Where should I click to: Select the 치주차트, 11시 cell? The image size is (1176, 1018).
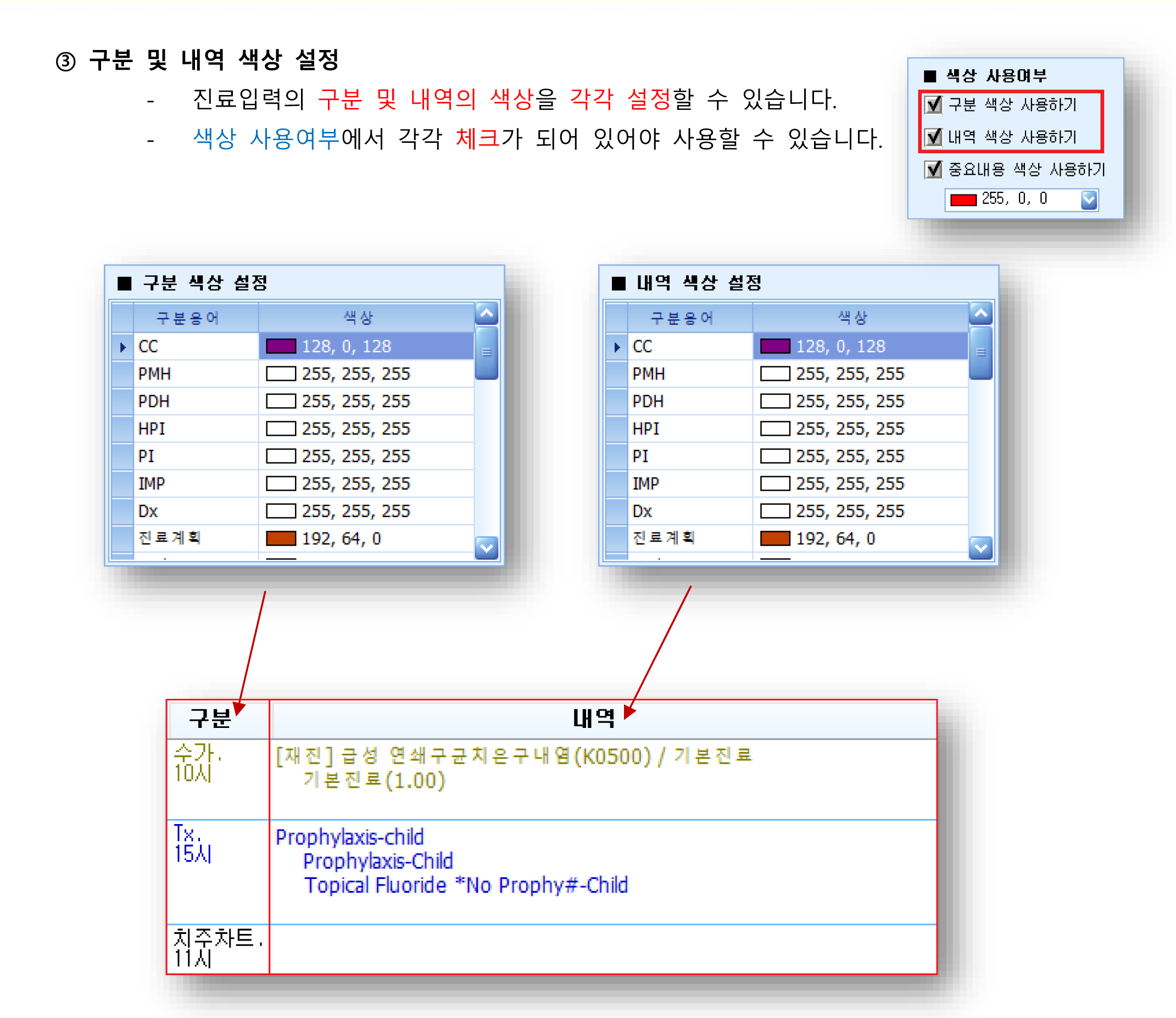(219, 949)
